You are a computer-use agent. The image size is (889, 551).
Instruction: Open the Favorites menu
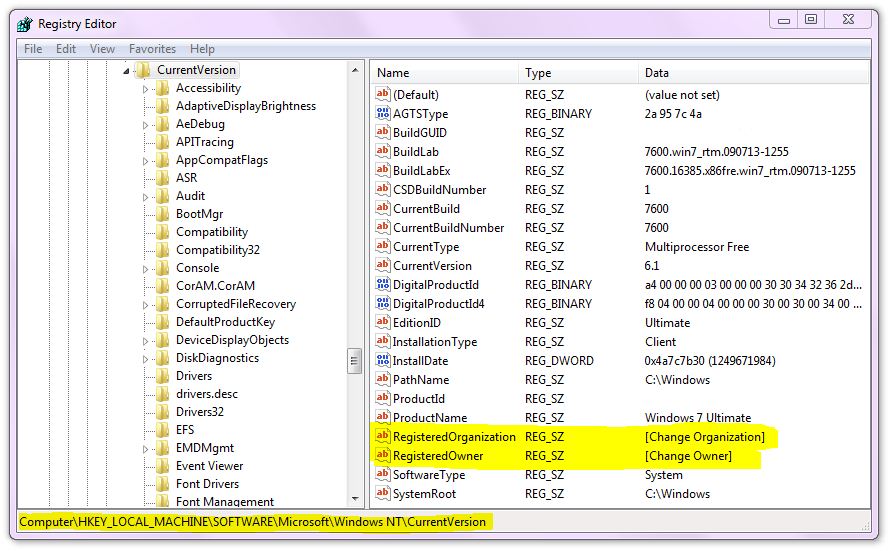[x=152, y=49]
